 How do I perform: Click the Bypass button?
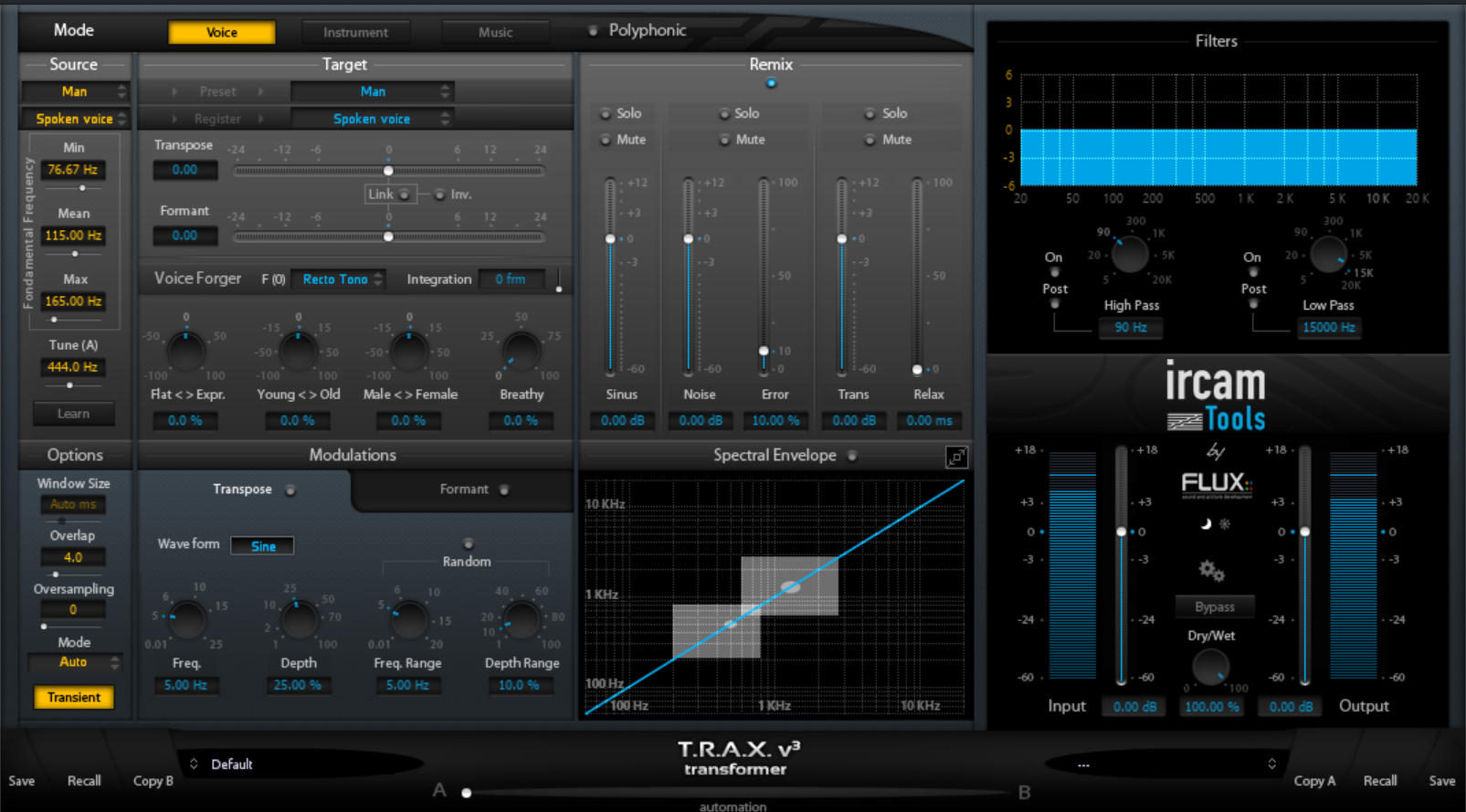[1215, 606]
